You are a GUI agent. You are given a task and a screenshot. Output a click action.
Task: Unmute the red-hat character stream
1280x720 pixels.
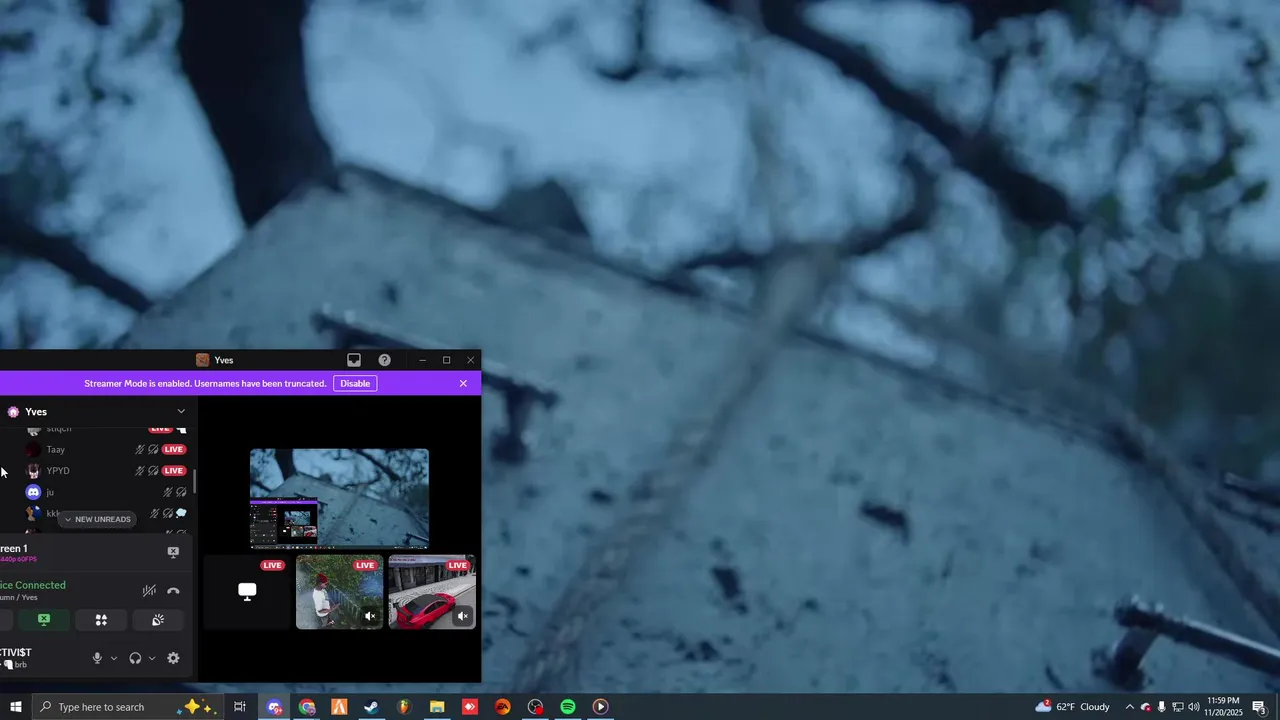[370, 617]
